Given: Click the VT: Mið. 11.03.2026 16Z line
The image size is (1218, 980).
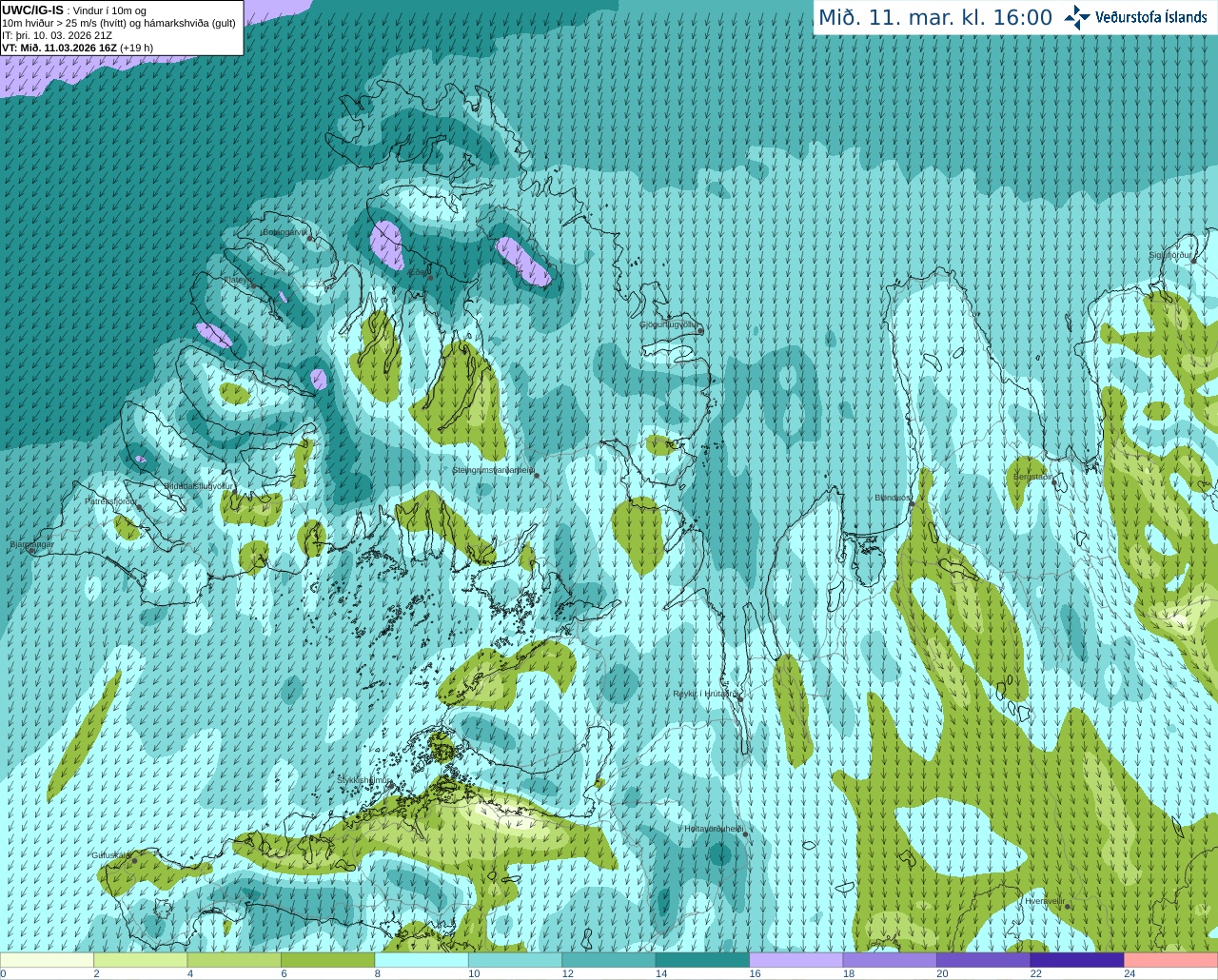Looking at the screenshot, I should click(77, 48).
